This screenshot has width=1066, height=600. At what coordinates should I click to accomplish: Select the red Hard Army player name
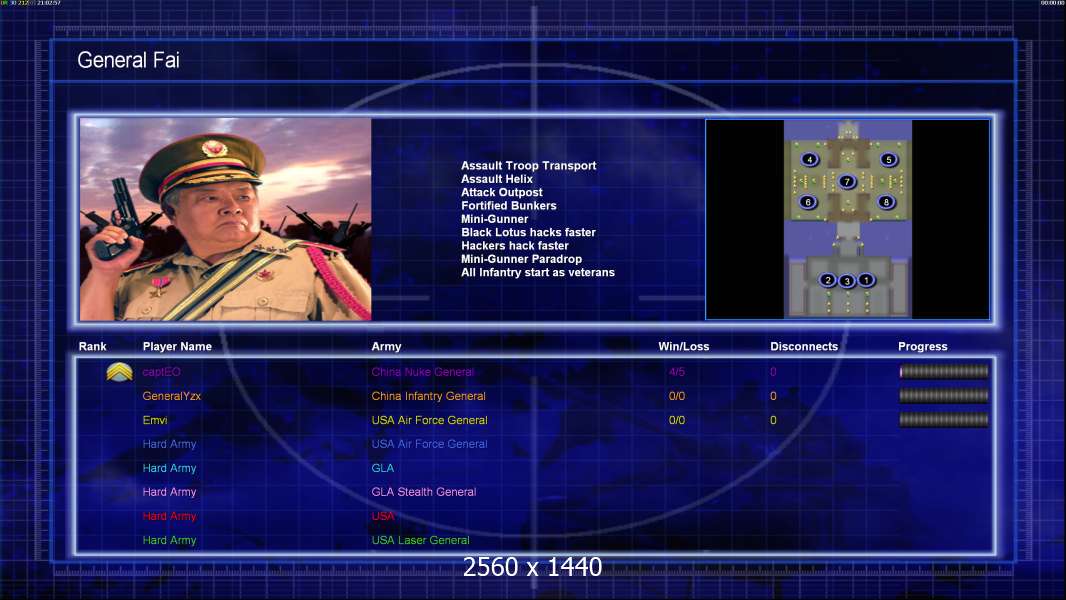coord(169,516)
